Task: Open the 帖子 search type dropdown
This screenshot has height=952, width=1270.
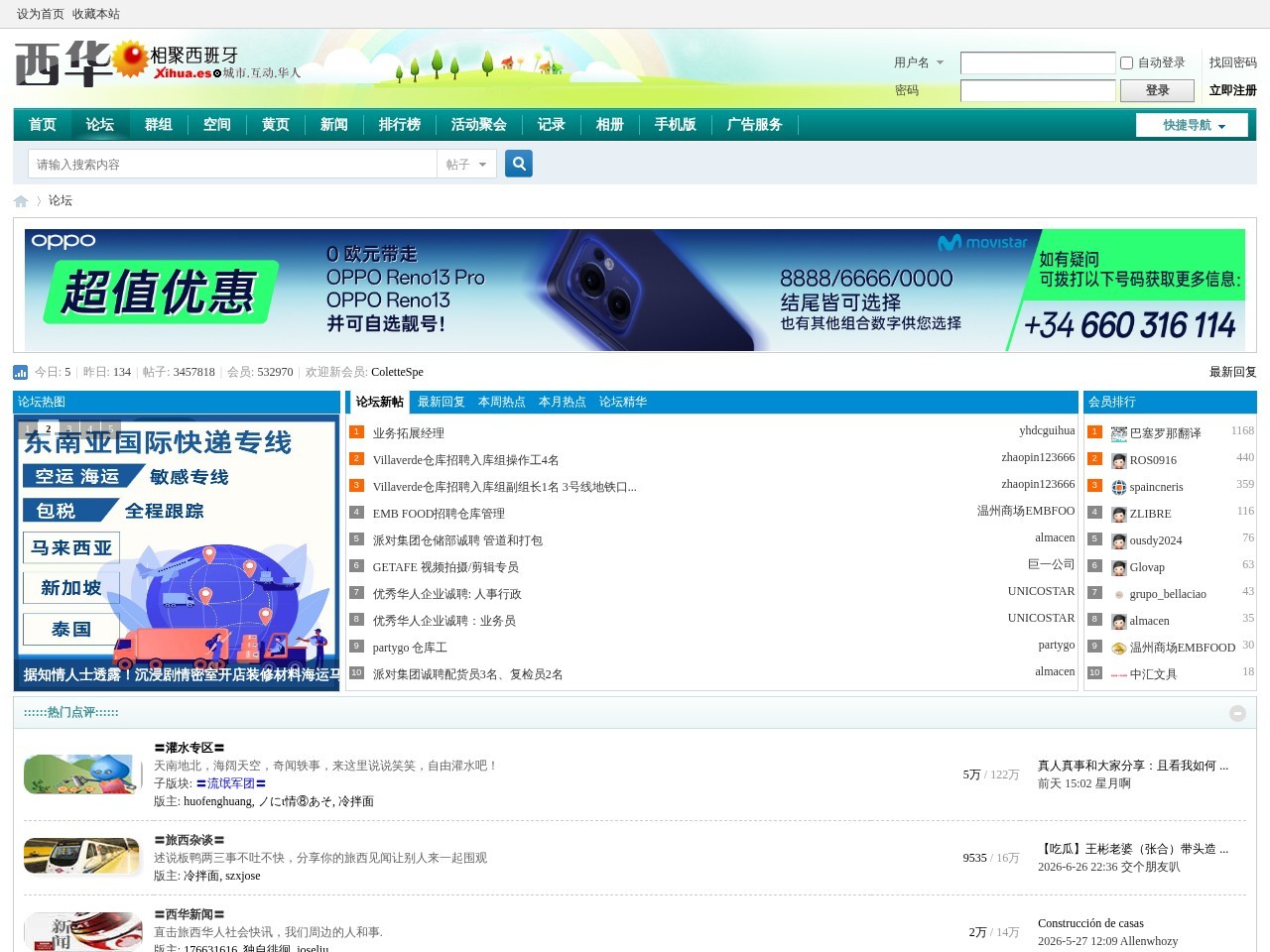Action: 466,165
